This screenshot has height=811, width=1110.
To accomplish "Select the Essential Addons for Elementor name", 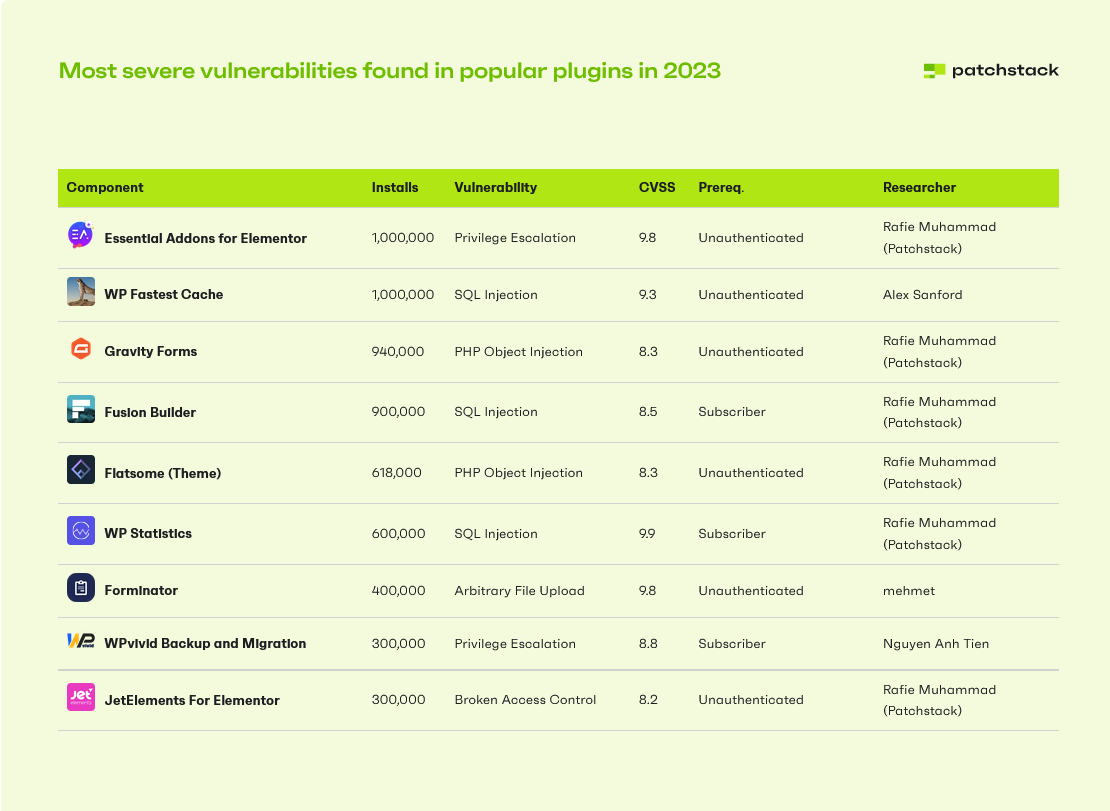I will 205,238.
